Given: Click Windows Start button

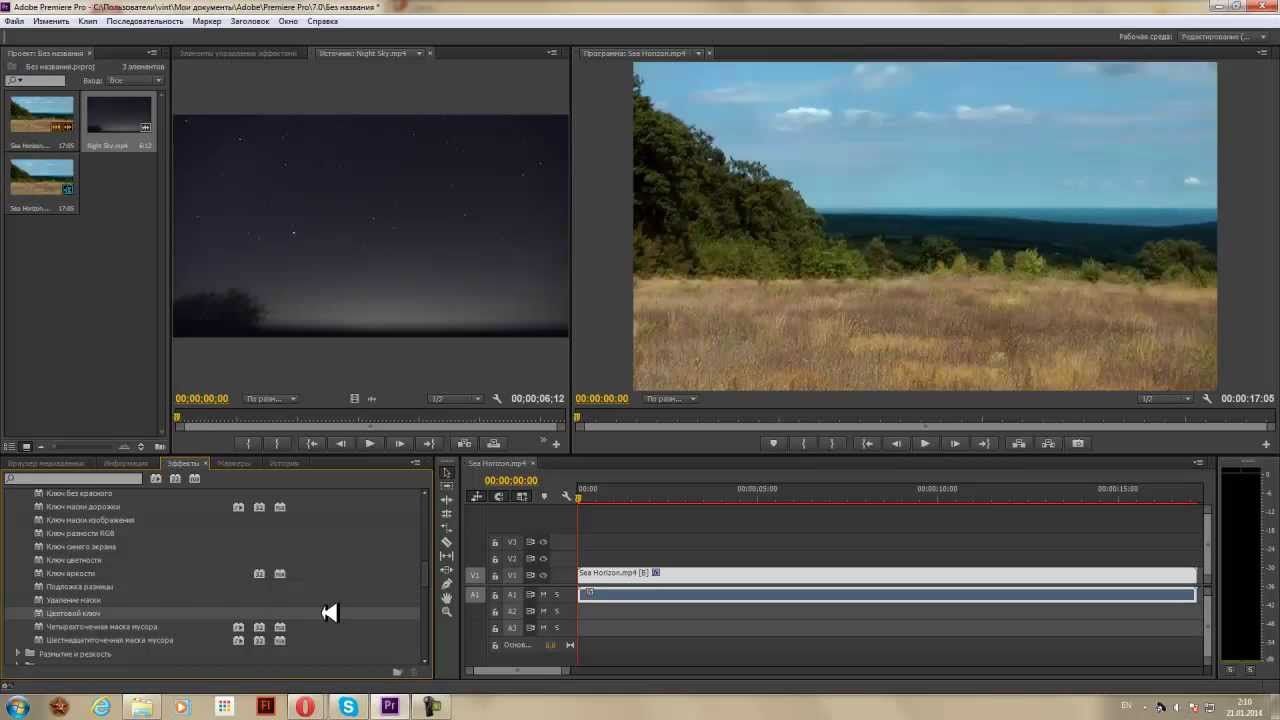Looking at the screenshot, I should pyautogui.click(x=17, y=707).
